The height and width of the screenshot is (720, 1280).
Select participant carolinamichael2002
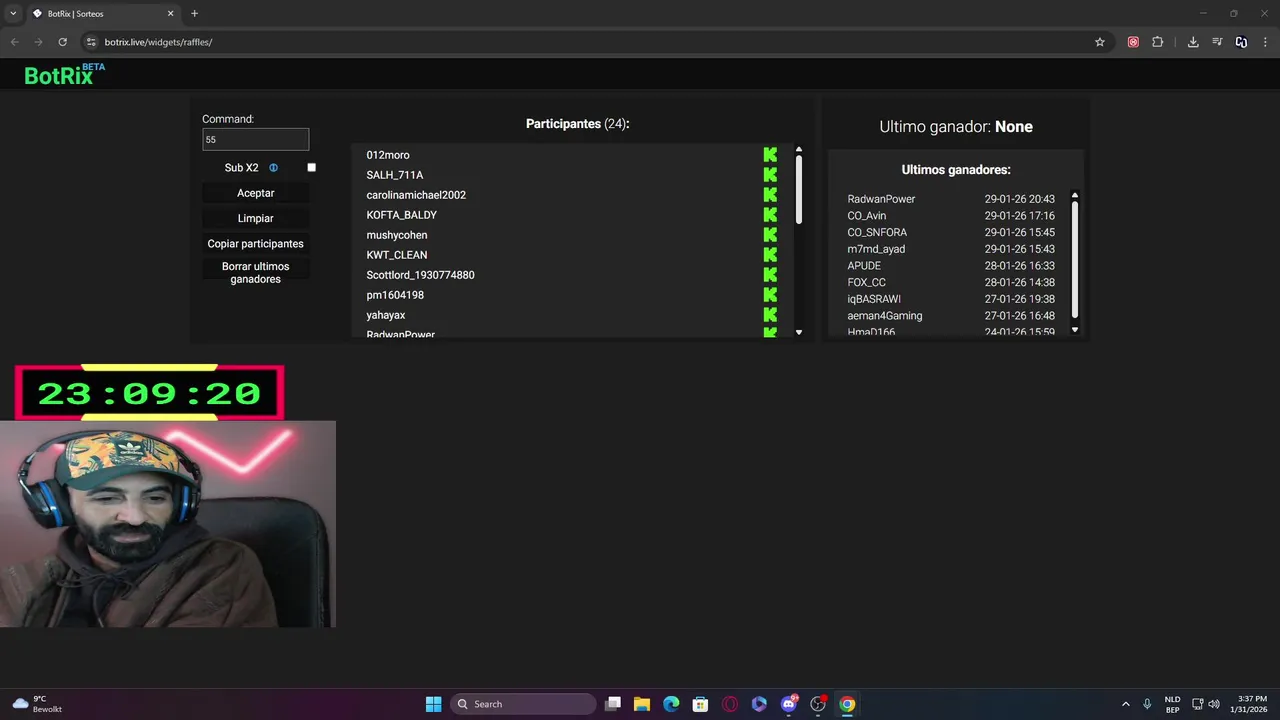tap(416, 195)
